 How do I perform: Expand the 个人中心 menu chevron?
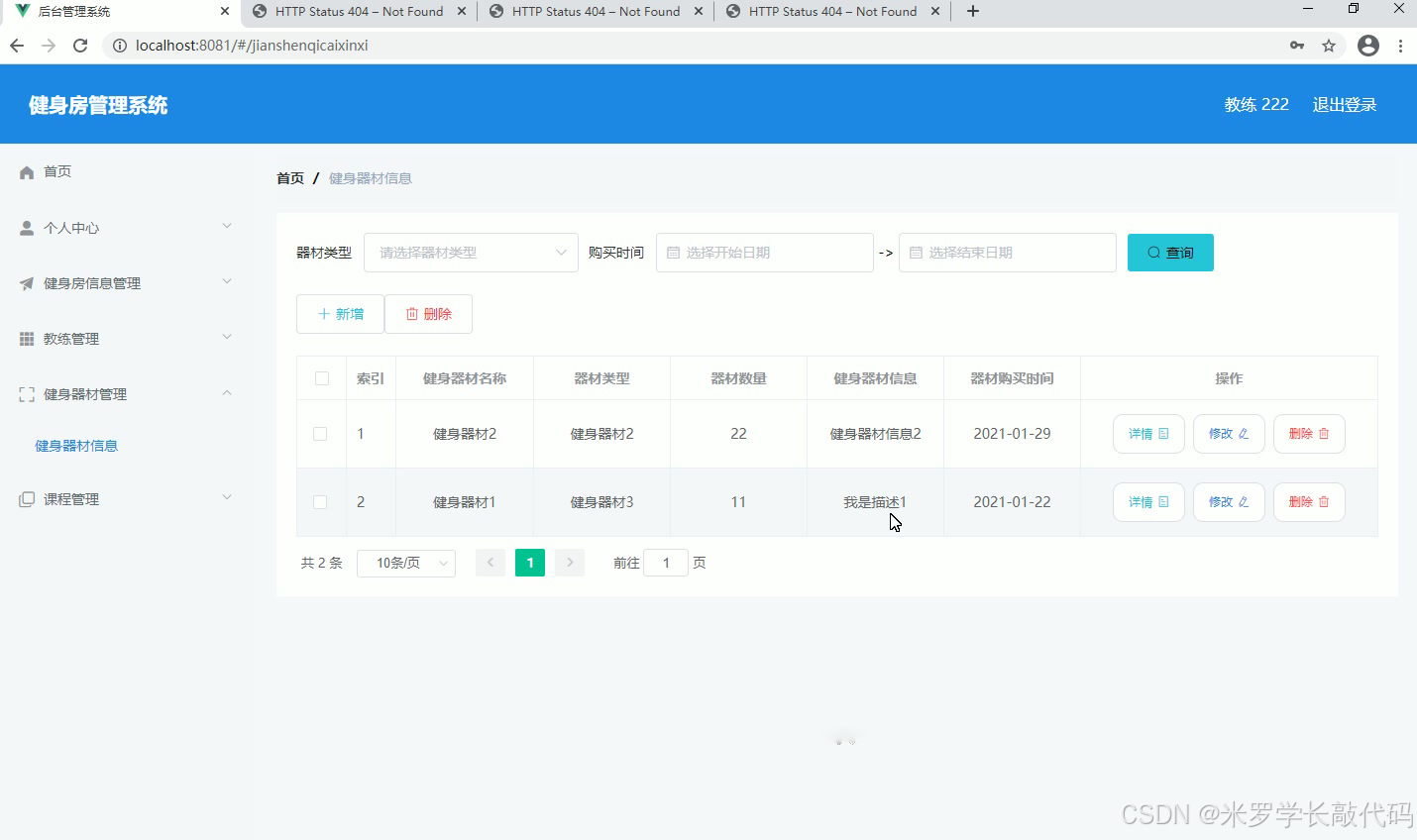(x=227, y=227)
